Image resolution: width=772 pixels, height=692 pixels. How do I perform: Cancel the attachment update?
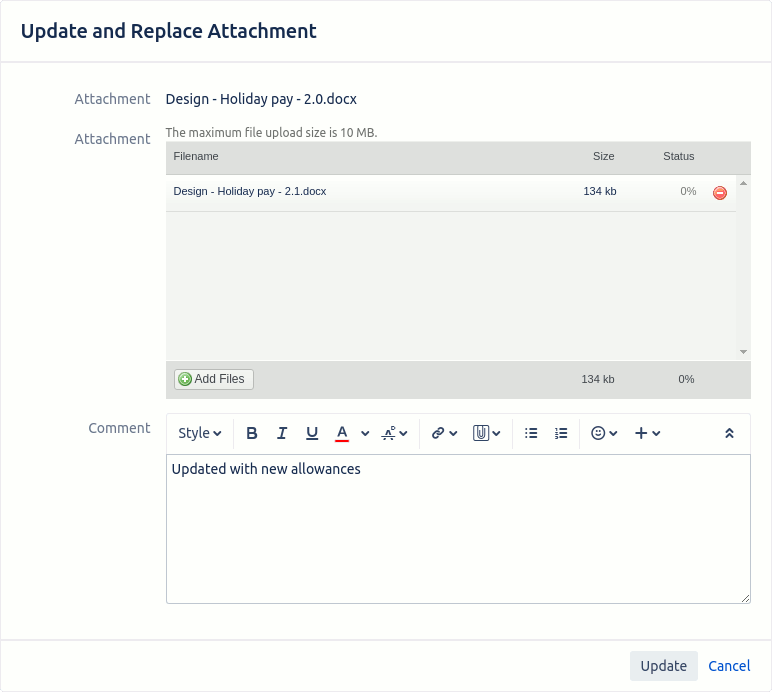729,666
